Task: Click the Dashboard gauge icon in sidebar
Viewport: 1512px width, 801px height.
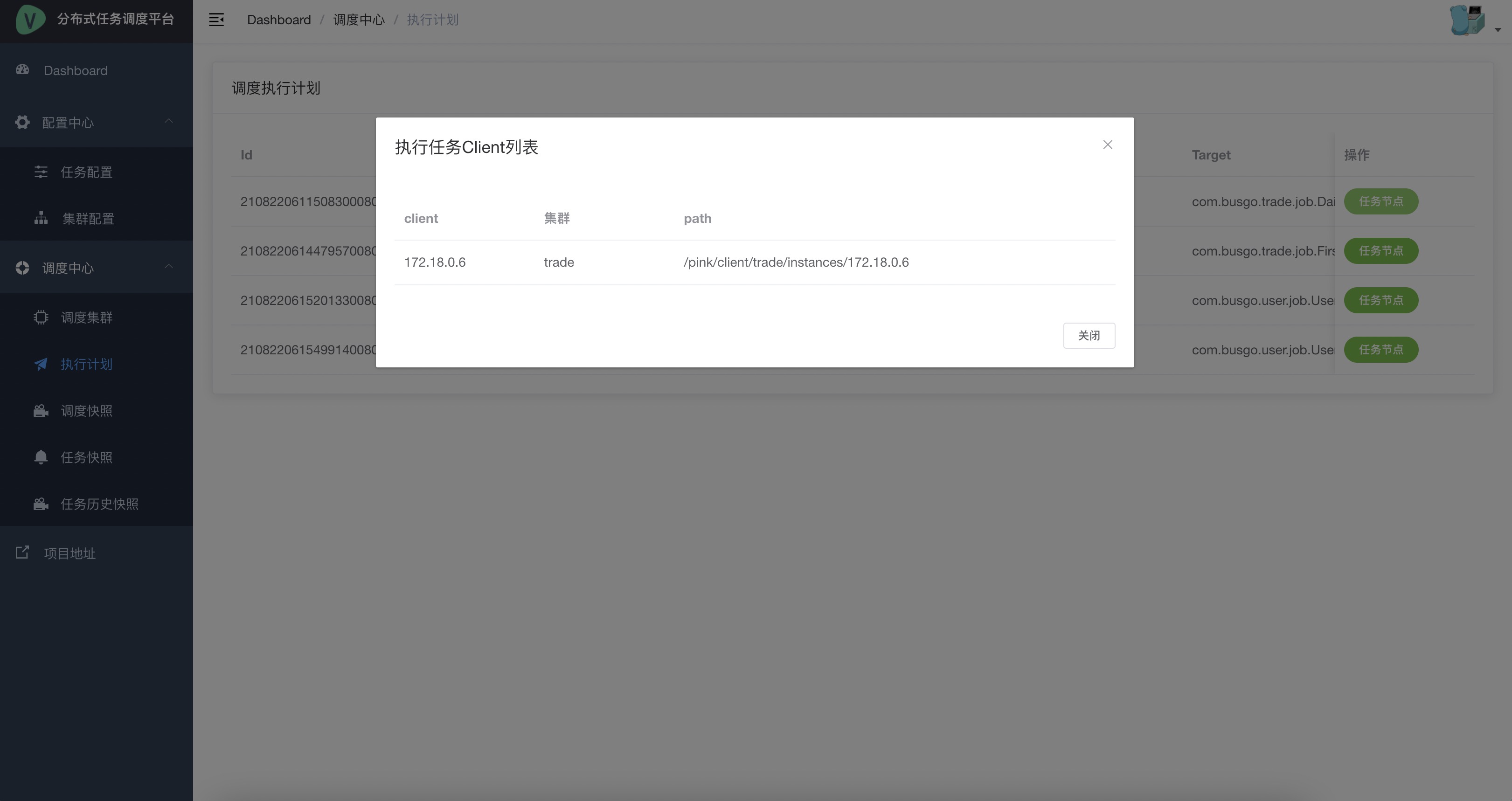Action: (22, 70)
